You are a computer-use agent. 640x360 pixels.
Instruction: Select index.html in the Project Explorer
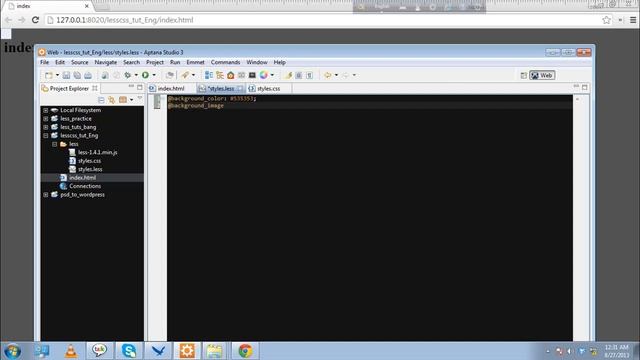tap(82, 178)
